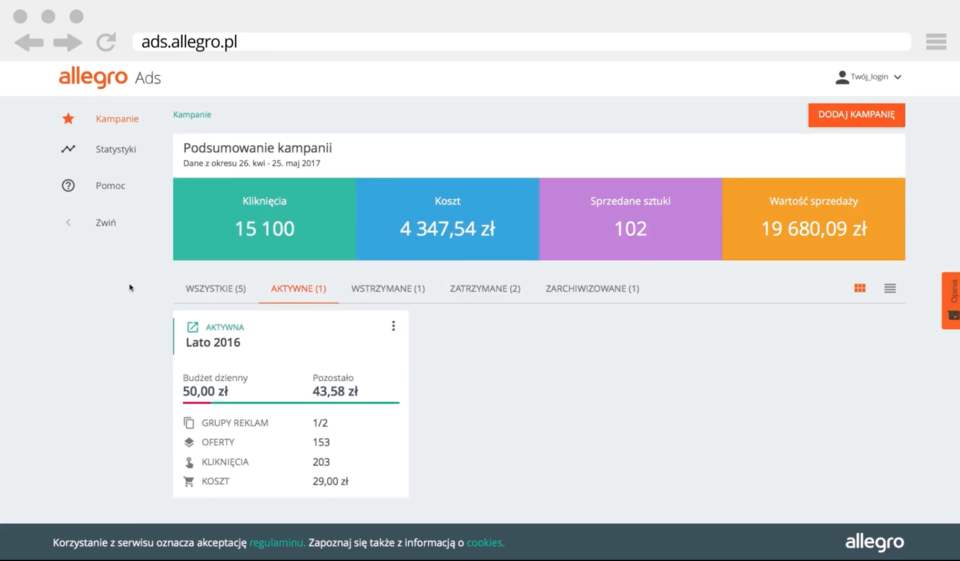Screen dimensions: 960x561
Task: Open the orange Opinia feedback tab
Action: pos(951,300)
